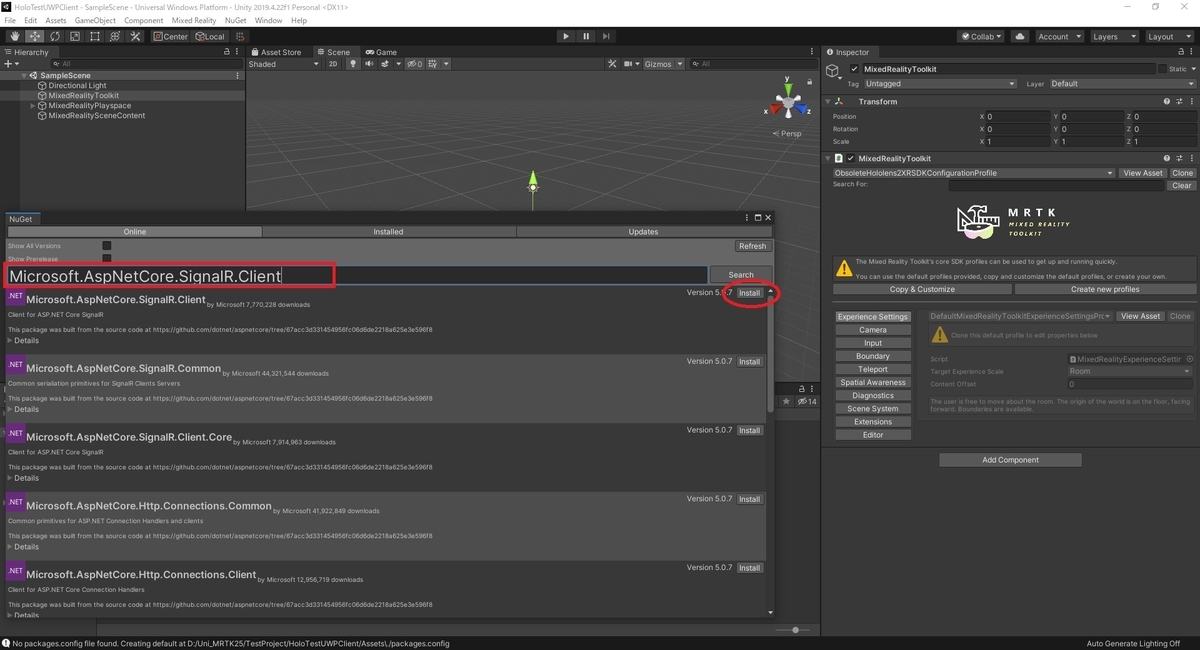The image size is (1200, 650).
Task: Toggle scene lighting bulb icon
Action: pyautogui.click(x=353, y=64)
